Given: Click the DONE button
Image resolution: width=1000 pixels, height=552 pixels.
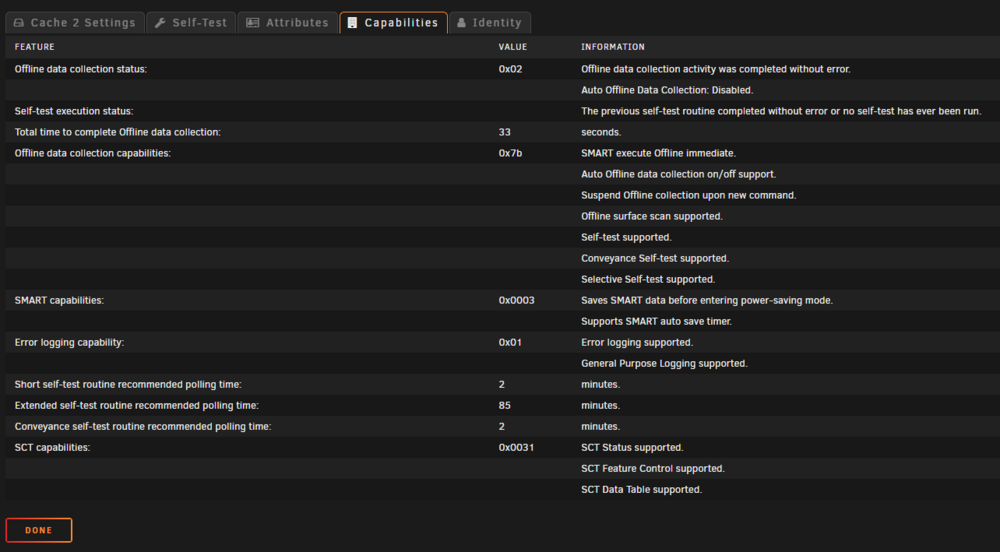Looking at the screenshot, I should pos(39,530).
